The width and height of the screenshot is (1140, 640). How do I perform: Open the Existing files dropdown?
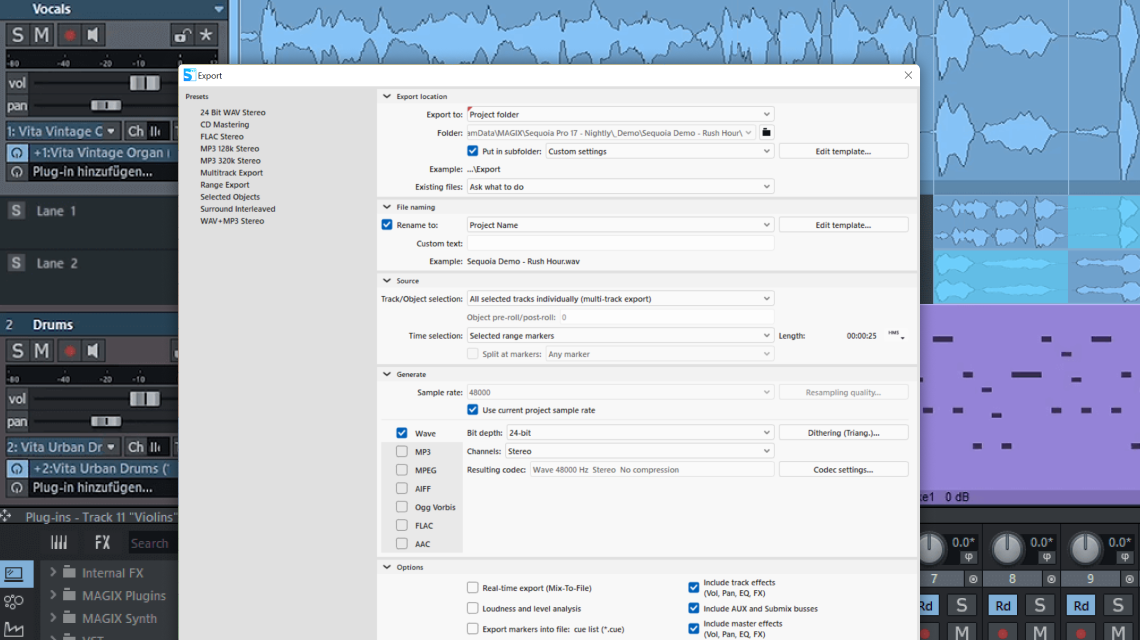(x=620, y=187)
